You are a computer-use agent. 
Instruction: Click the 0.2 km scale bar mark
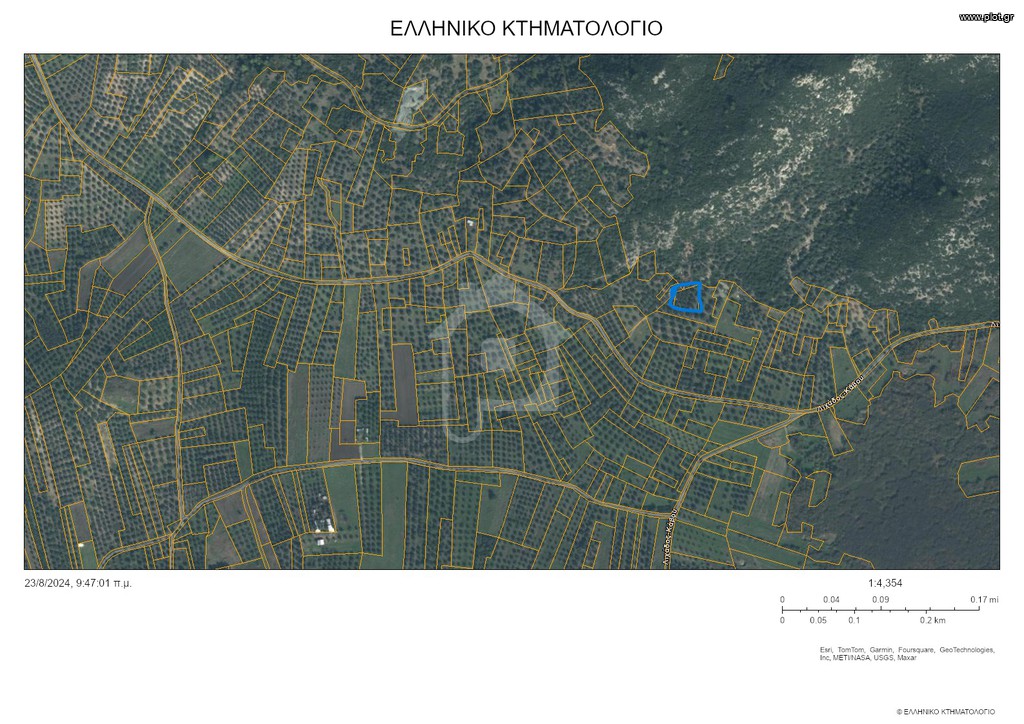click(x=933, y=620)
